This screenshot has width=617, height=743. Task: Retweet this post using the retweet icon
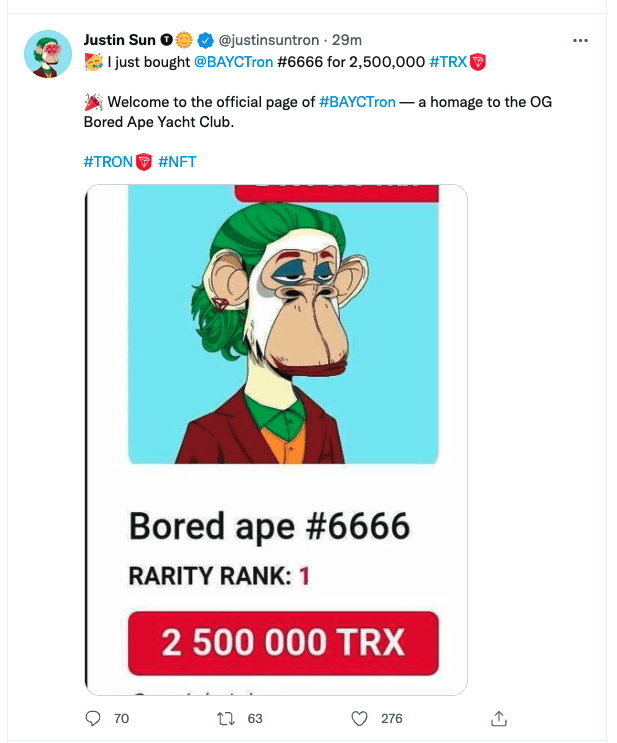tap(227, 718)
